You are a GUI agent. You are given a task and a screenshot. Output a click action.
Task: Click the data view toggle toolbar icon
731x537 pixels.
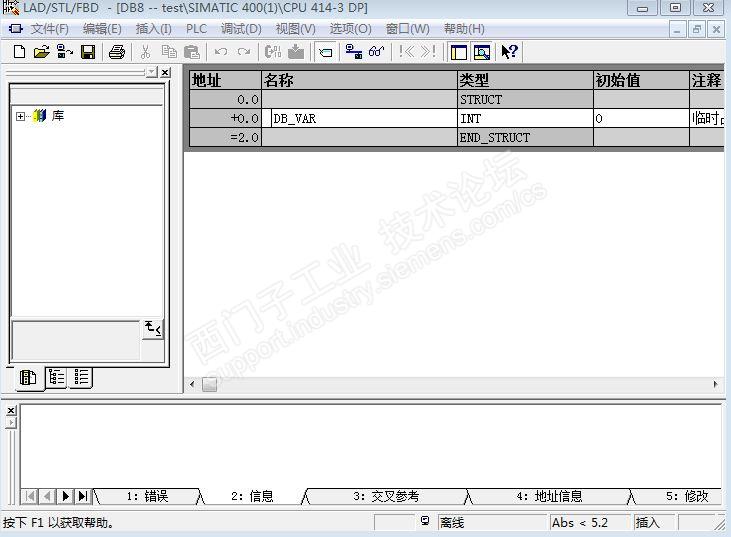tap(325, 52)
